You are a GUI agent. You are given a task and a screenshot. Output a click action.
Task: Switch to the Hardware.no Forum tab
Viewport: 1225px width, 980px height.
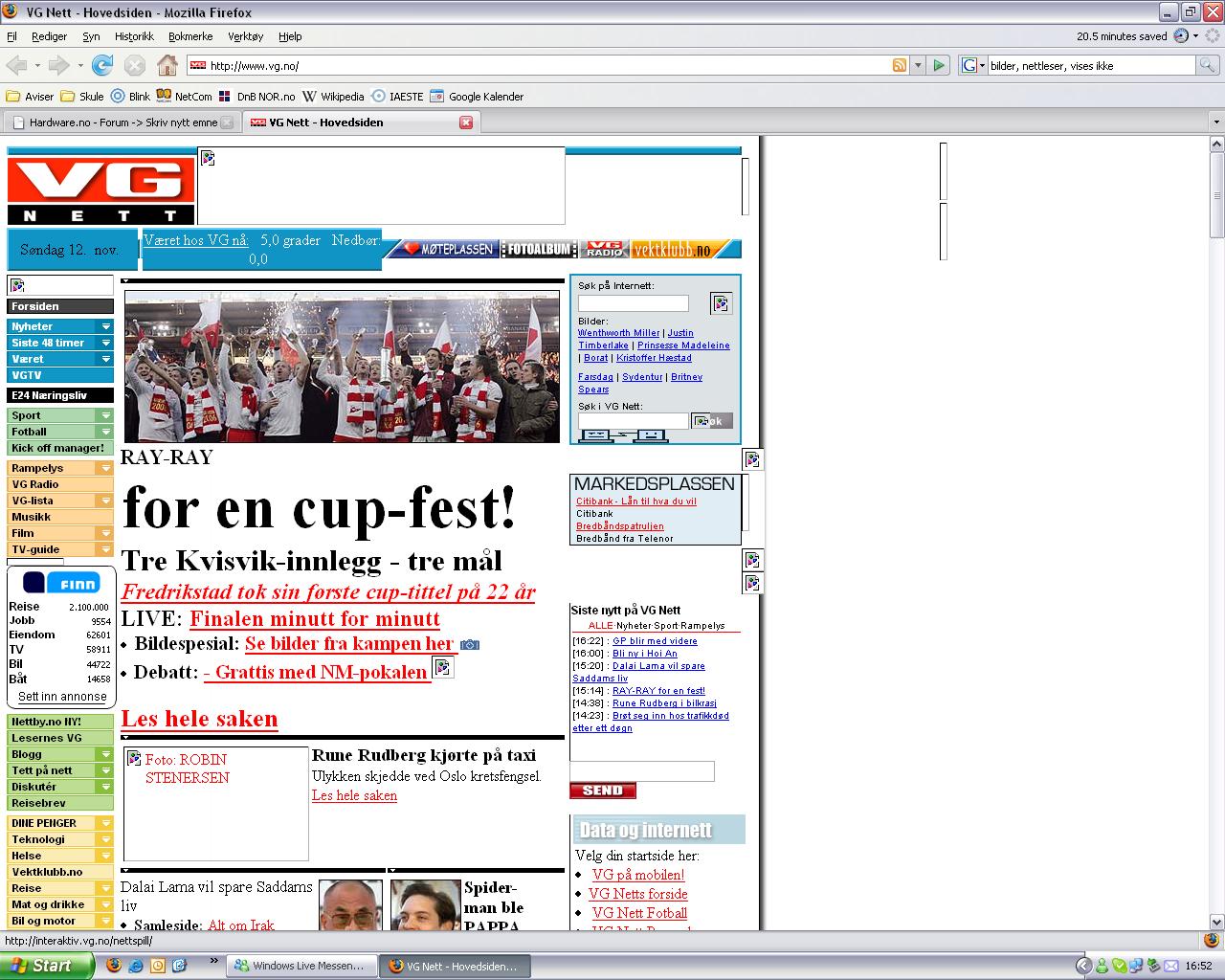[121, 122]
